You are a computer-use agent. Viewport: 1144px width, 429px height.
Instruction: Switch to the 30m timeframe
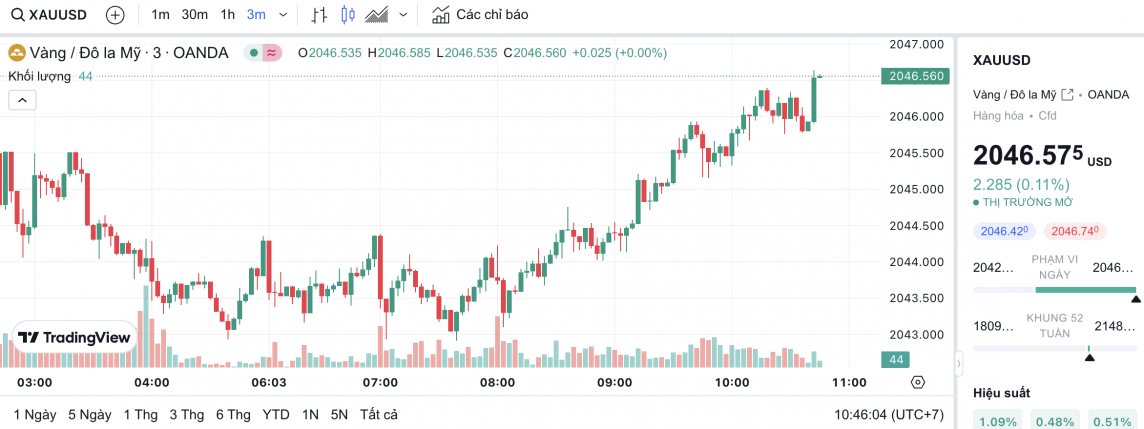195,15
